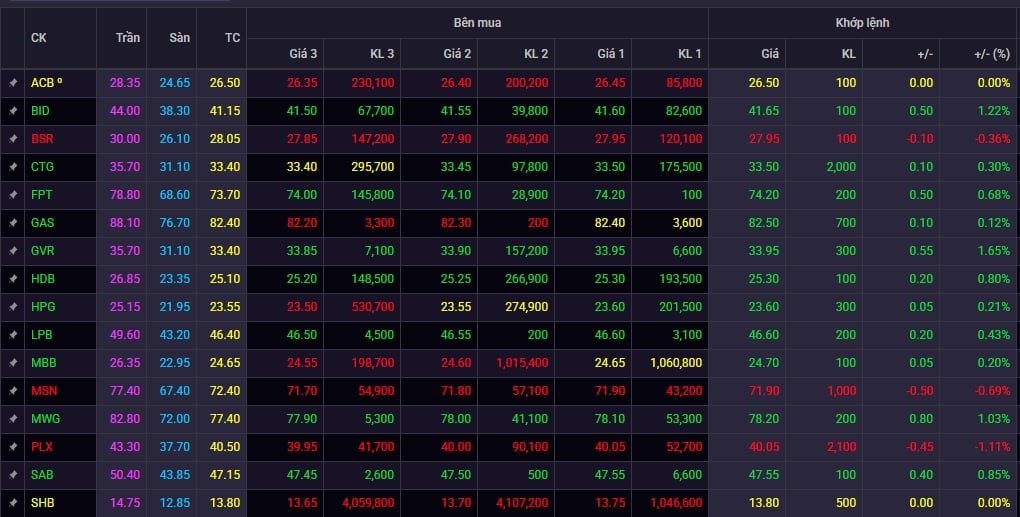Viewport: 1020px width, 517px height.
Task: Click SHB ticker symbol
Action: tap(42, 502)
